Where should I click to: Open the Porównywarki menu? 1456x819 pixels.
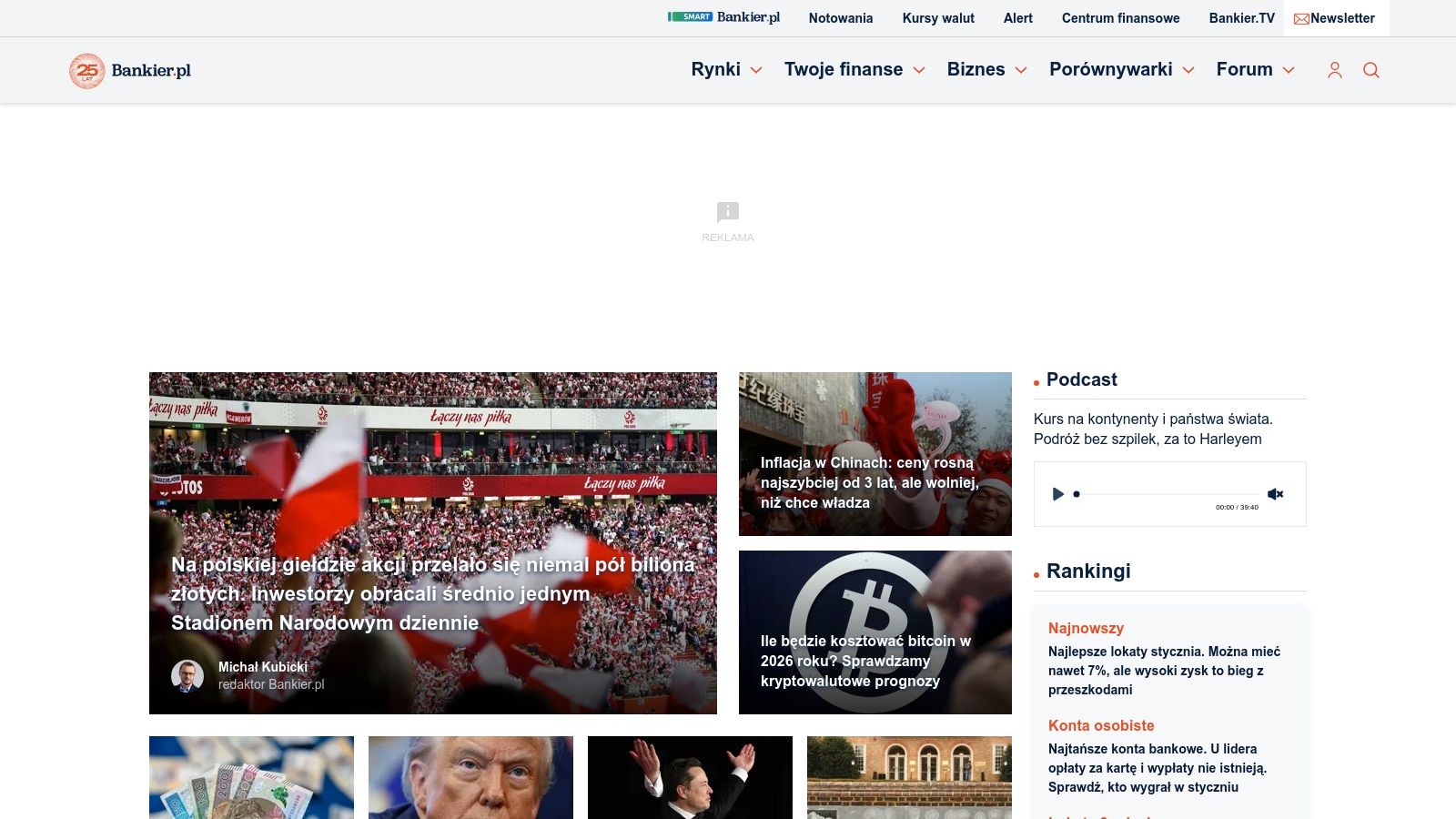tap(1110, 69)
